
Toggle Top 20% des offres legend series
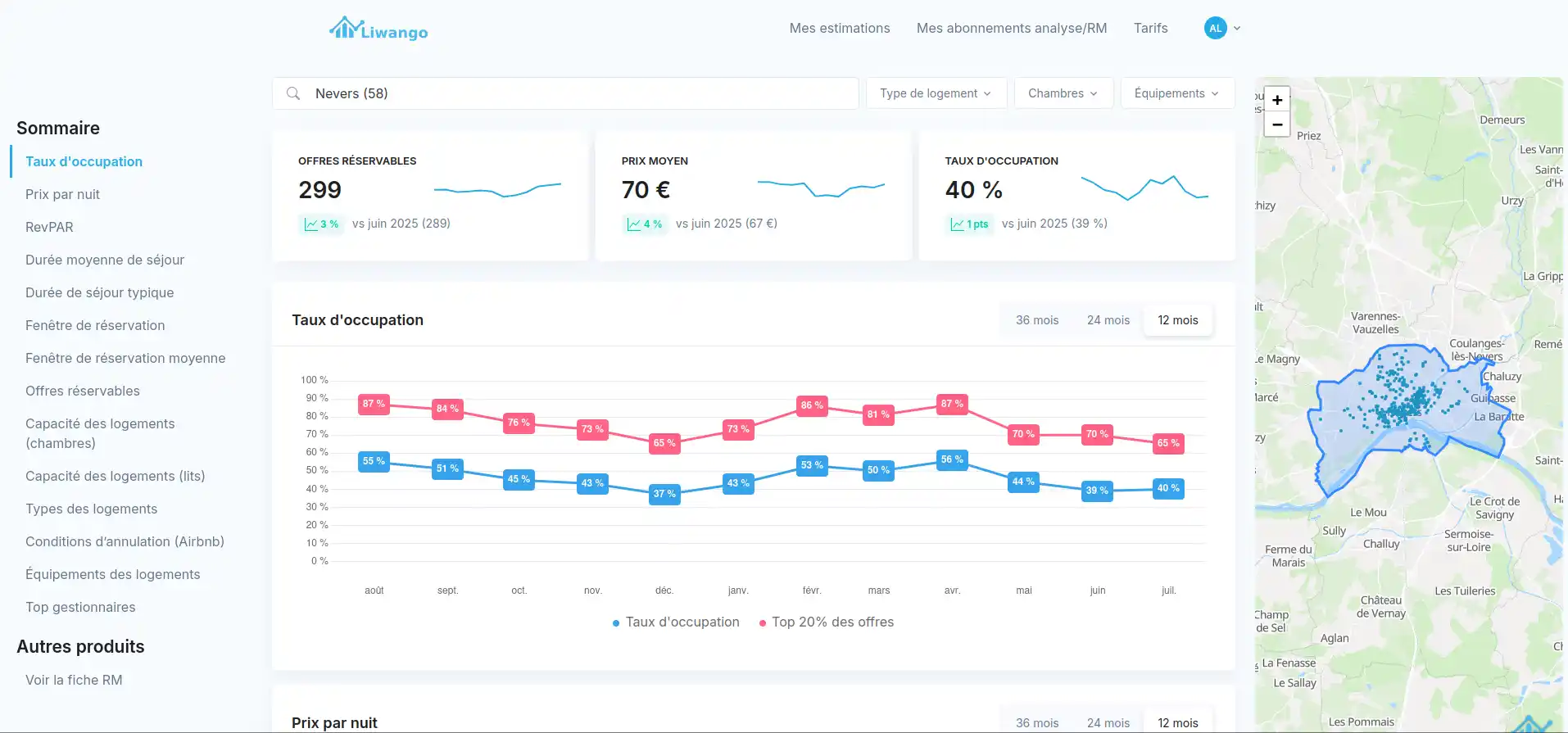click(827, 622)
